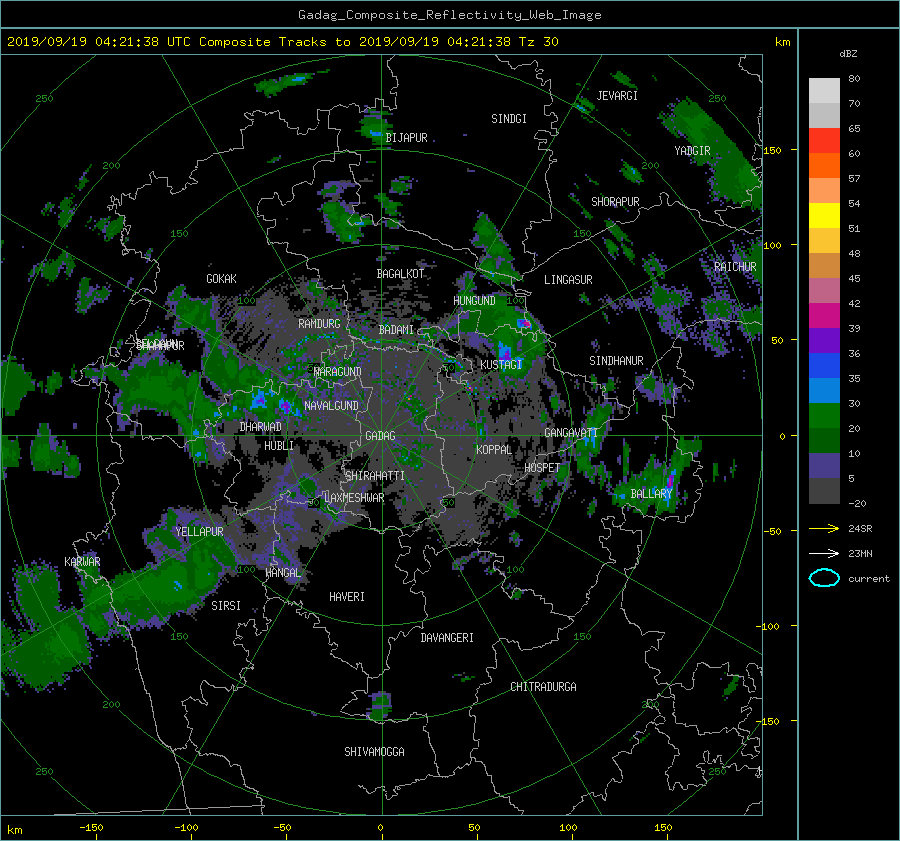Click the NAVALGUND city label
Screen dimensions: 900x841
[331, 405]
